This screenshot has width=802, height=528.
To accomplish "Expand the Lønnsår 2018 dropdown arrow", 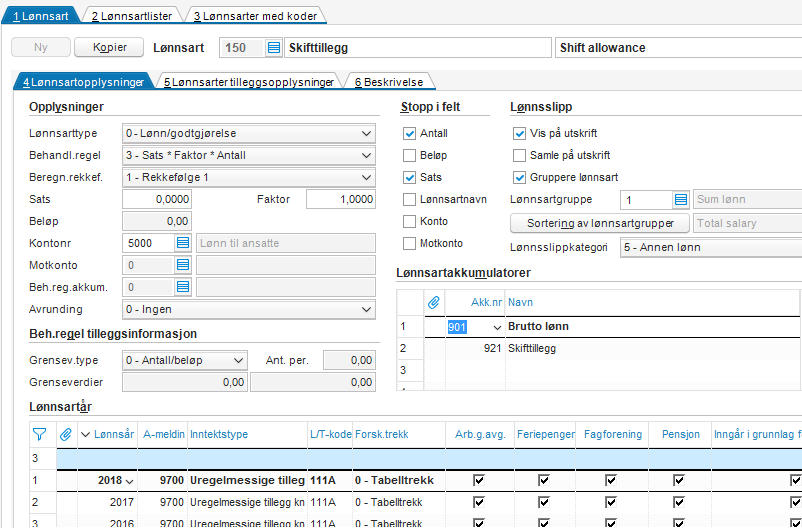I will 129,481.
